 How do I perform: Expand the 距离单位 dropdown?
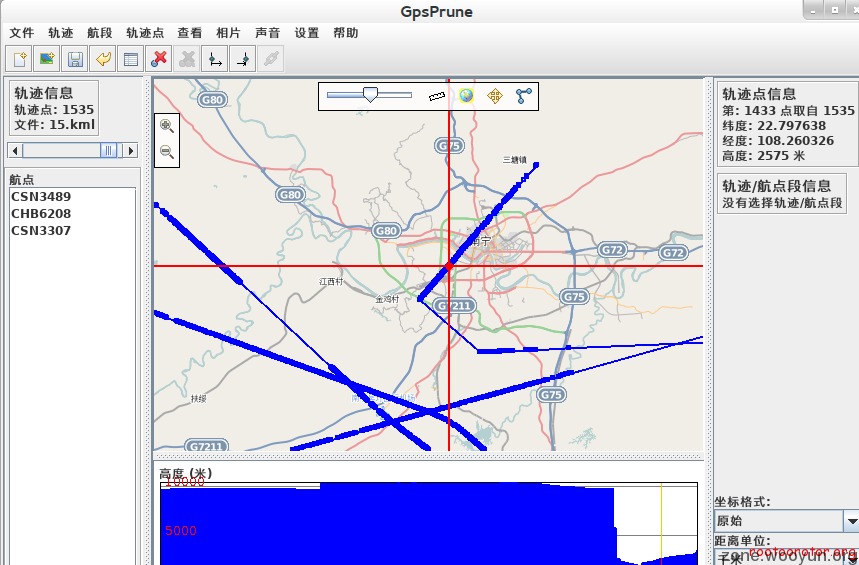tap(851, 556)
